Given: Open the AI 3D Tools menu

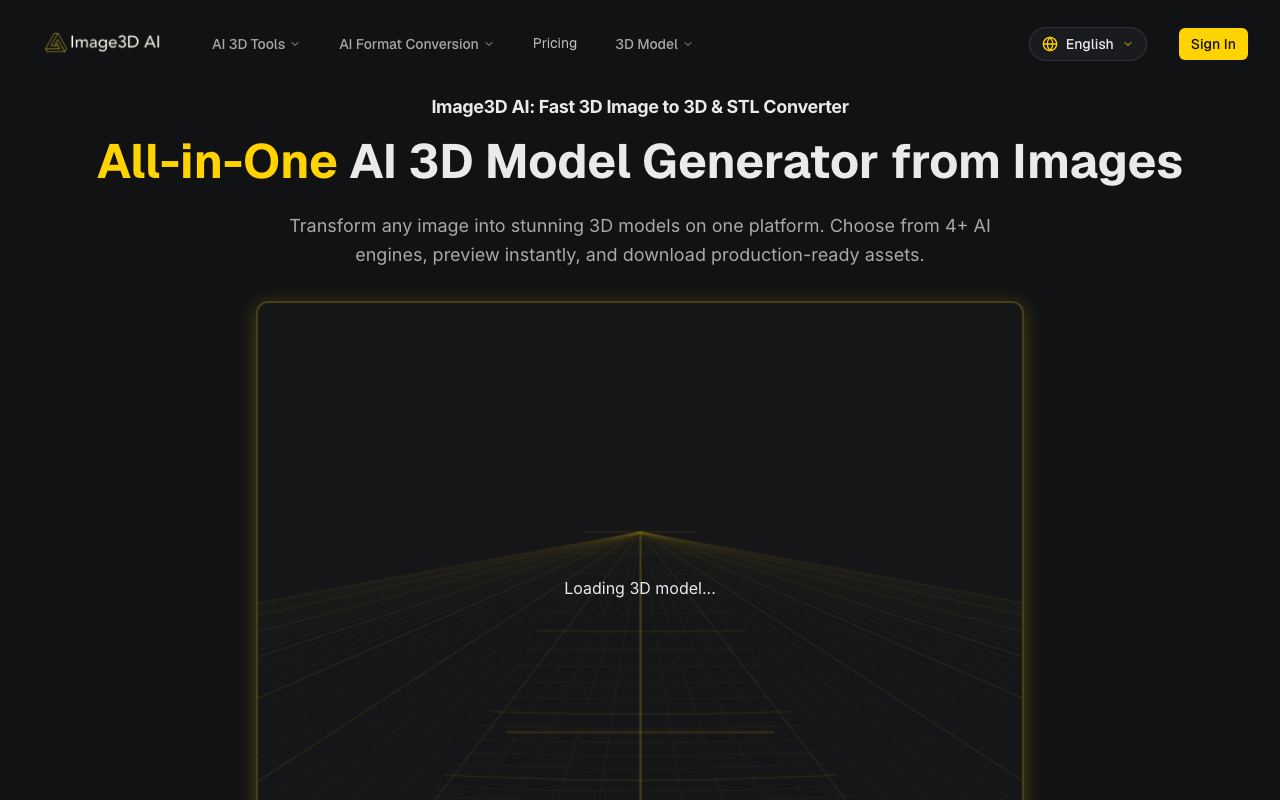Looking at the screenshot, I should (x=255, y=44).
